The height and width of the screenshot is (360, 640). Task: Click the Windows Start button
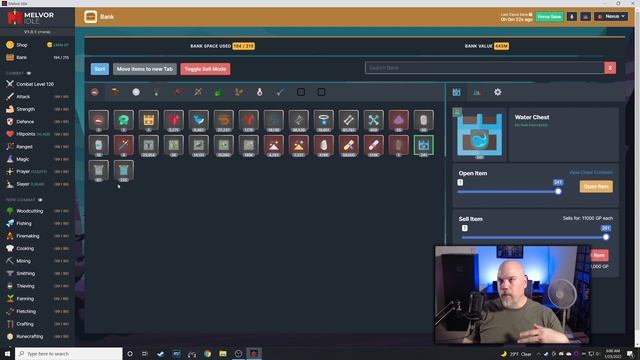7,353
